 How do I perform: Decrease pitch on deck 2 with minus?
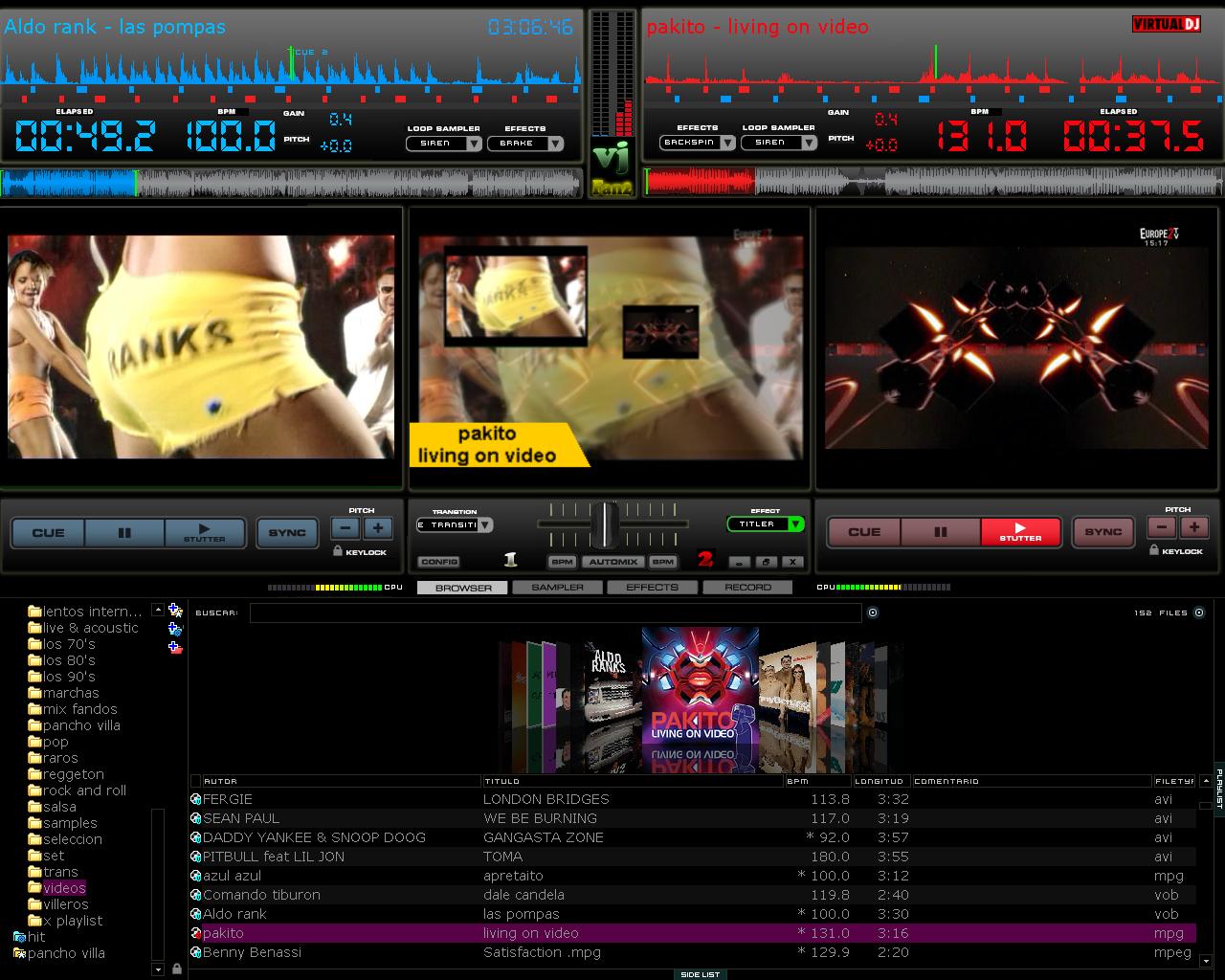tap(1162, 527)
